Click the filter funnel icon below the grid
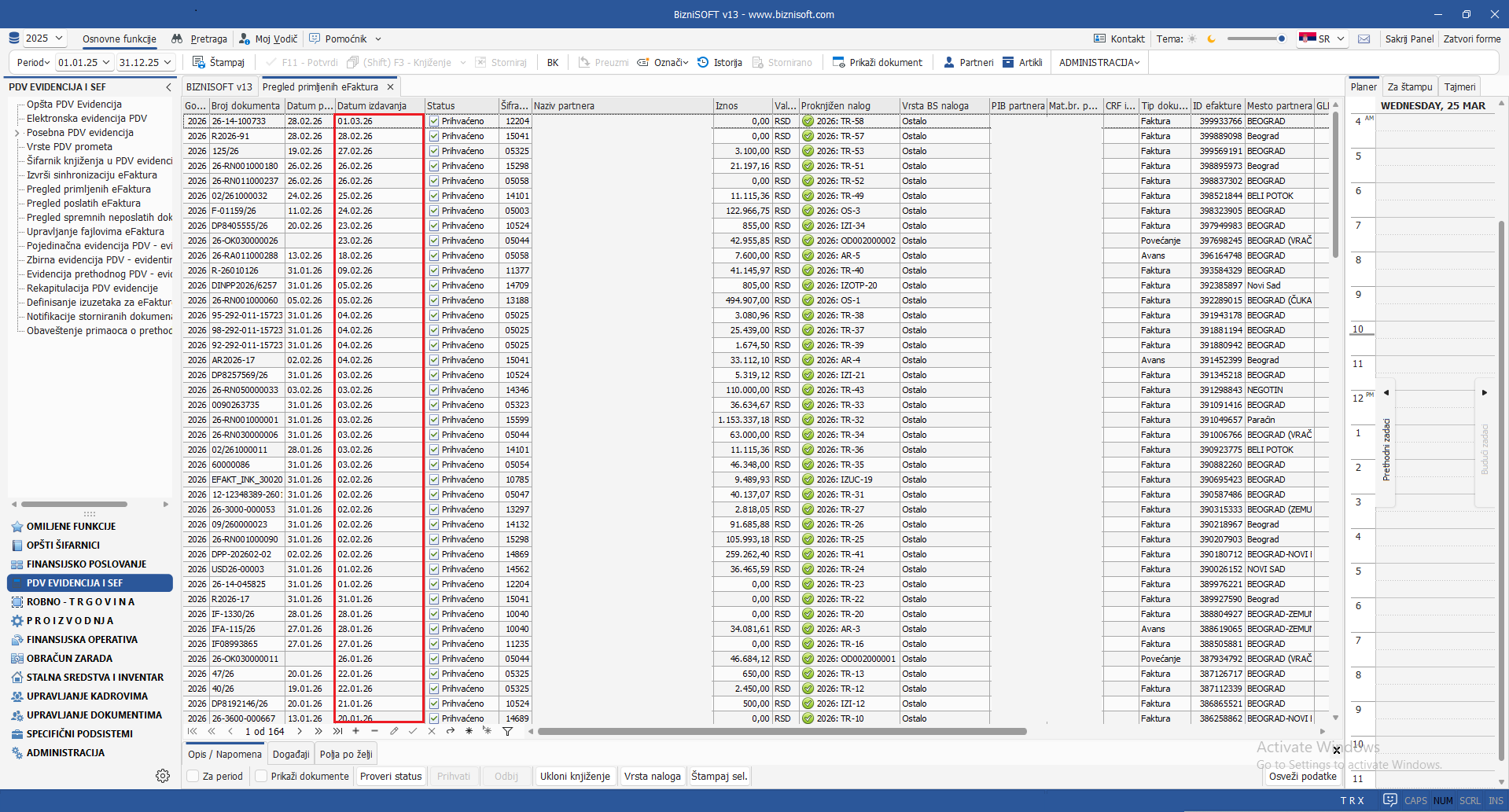This screenshot has width=1509, height=812. point(507,731)
